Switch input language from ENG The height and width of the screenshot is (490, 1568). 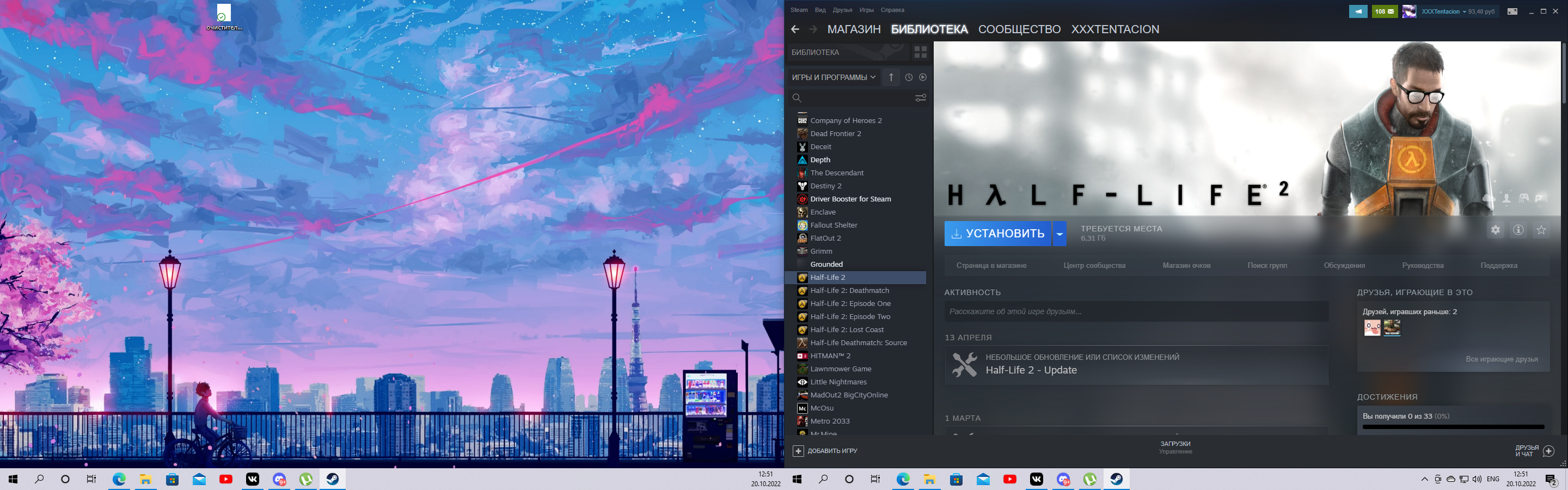coord(1493,480)
